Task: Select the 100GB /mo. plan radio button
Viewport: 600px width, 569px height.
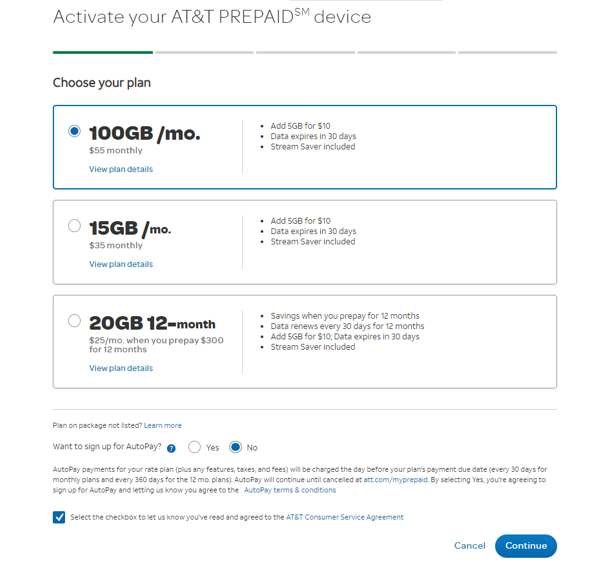Action: 74,131
